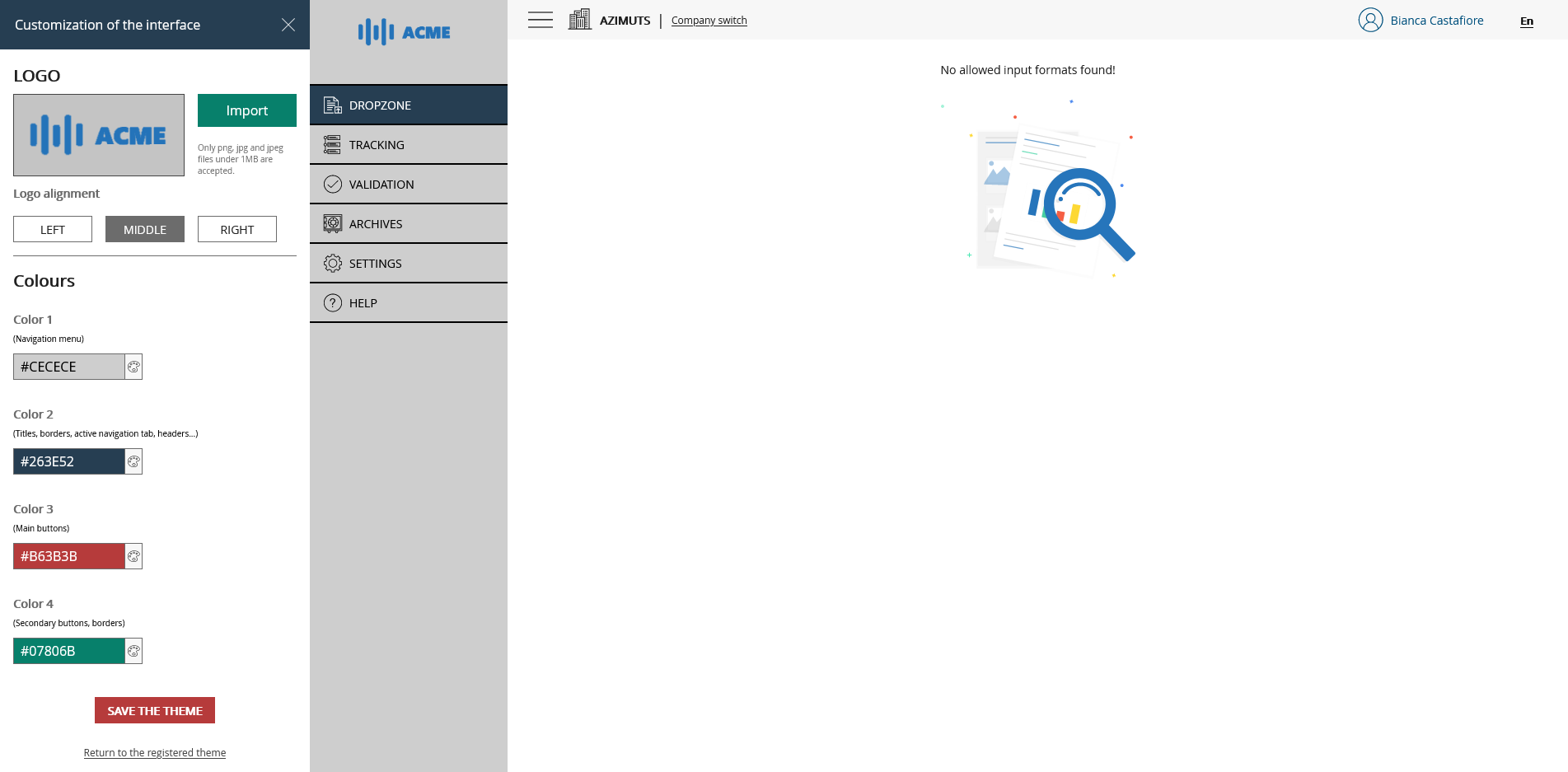Open Archives via its safe icon
This screenshot has width=1568, height=772.
tap(332, 223)
